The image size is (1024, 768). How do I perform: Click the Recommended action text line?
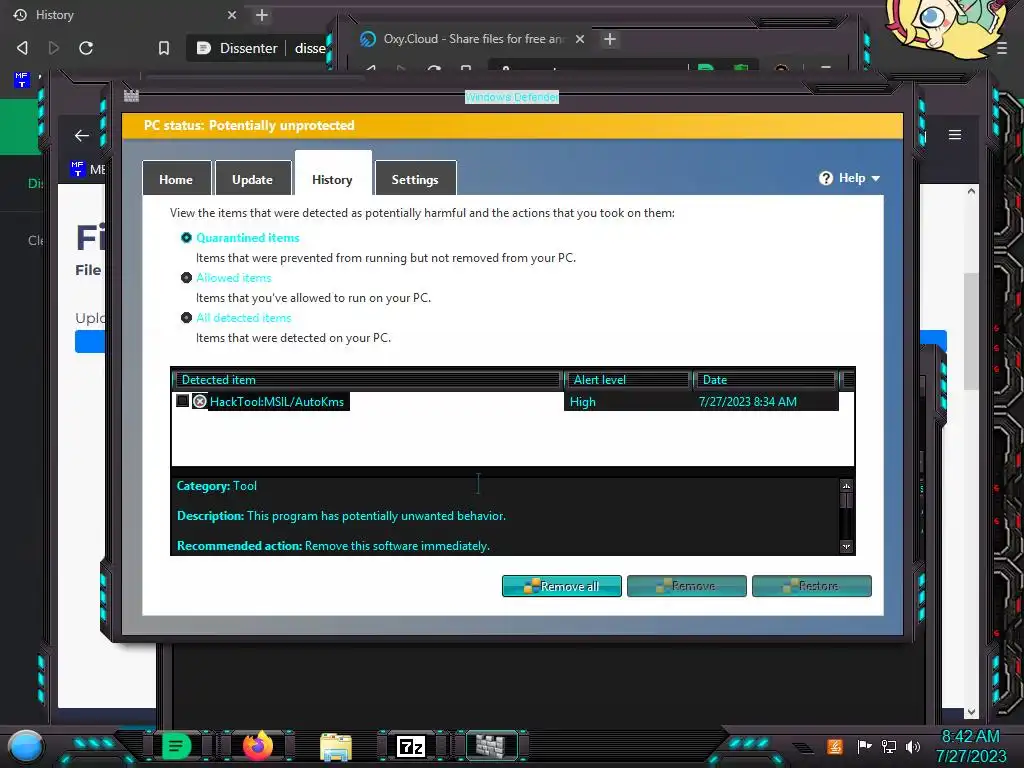point(333,546)
